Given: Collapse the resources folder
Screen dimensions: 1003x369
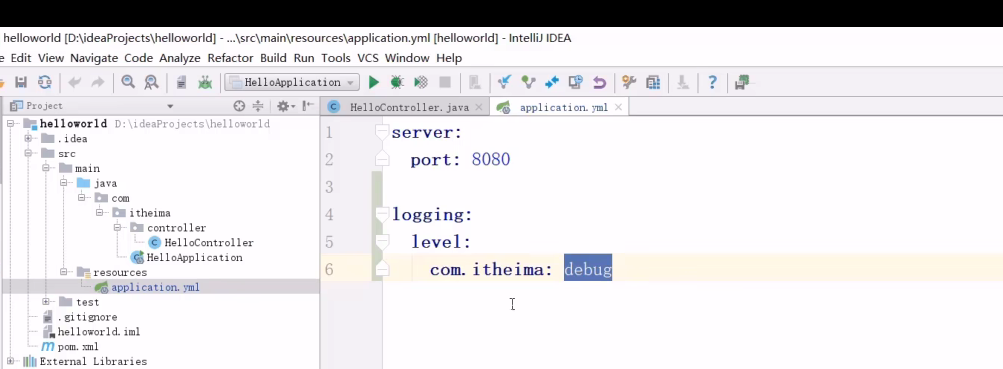Looking at the screenshot, I should (64, 272).
